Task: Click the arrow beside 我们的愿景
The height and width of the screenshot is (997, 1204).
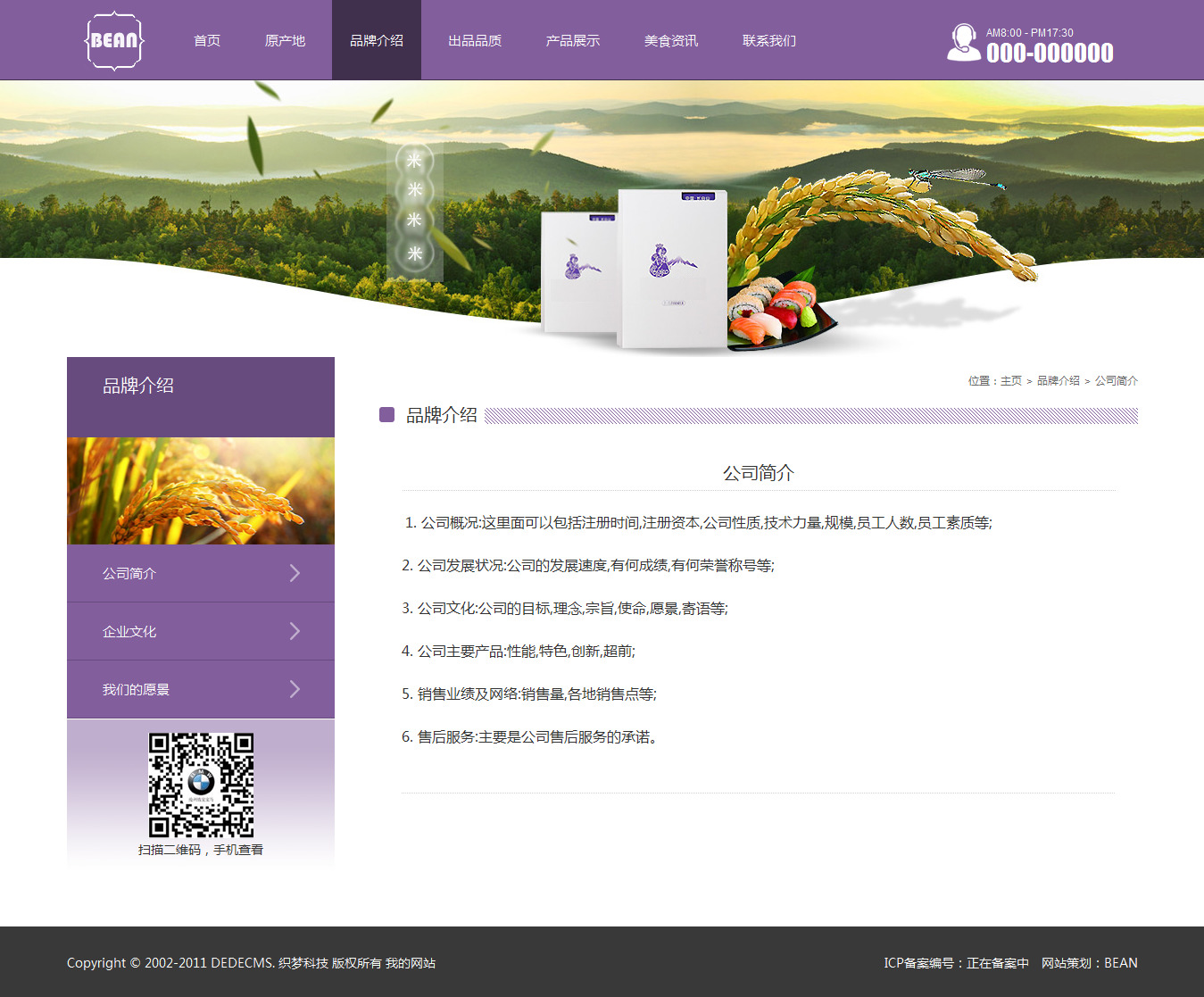Action: coord(295,689)
